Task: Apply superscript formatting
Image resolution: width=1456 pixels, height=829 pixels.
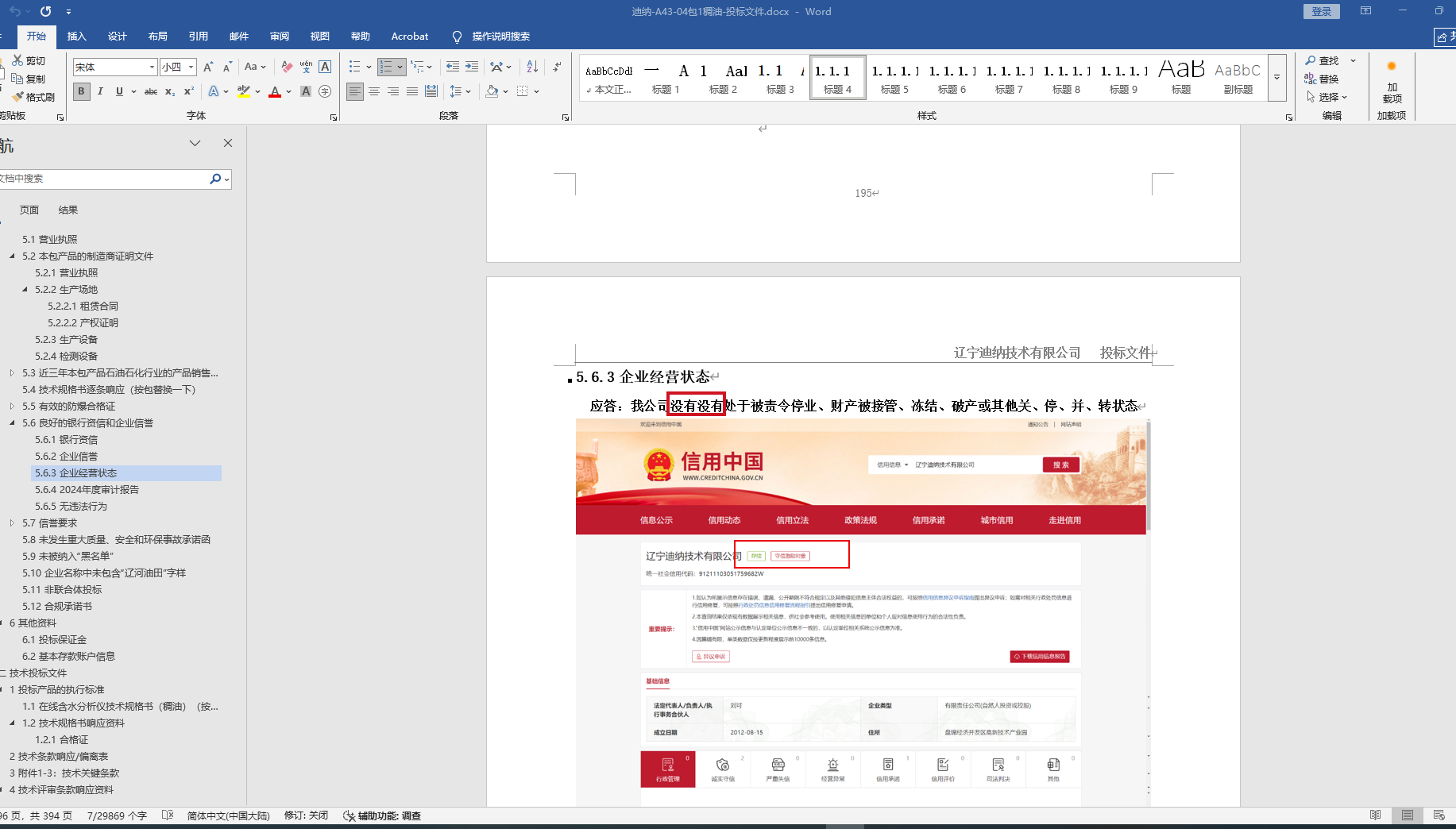Action: click(189, 92)
